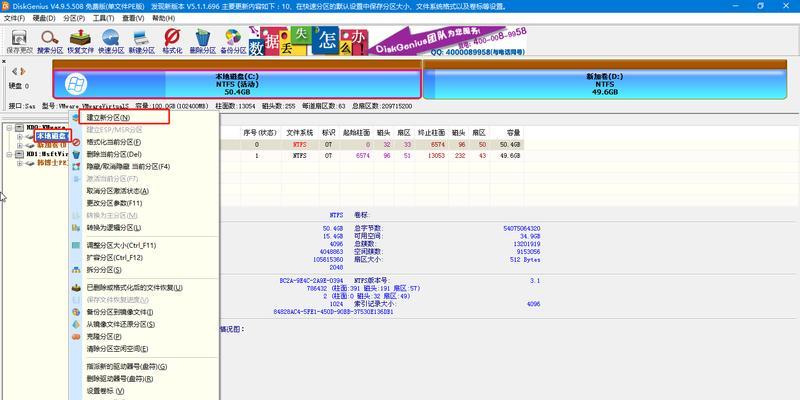
Task: Select 扩容分区(Ctrl_F12) menu entry
Action: tap(115, 258)
